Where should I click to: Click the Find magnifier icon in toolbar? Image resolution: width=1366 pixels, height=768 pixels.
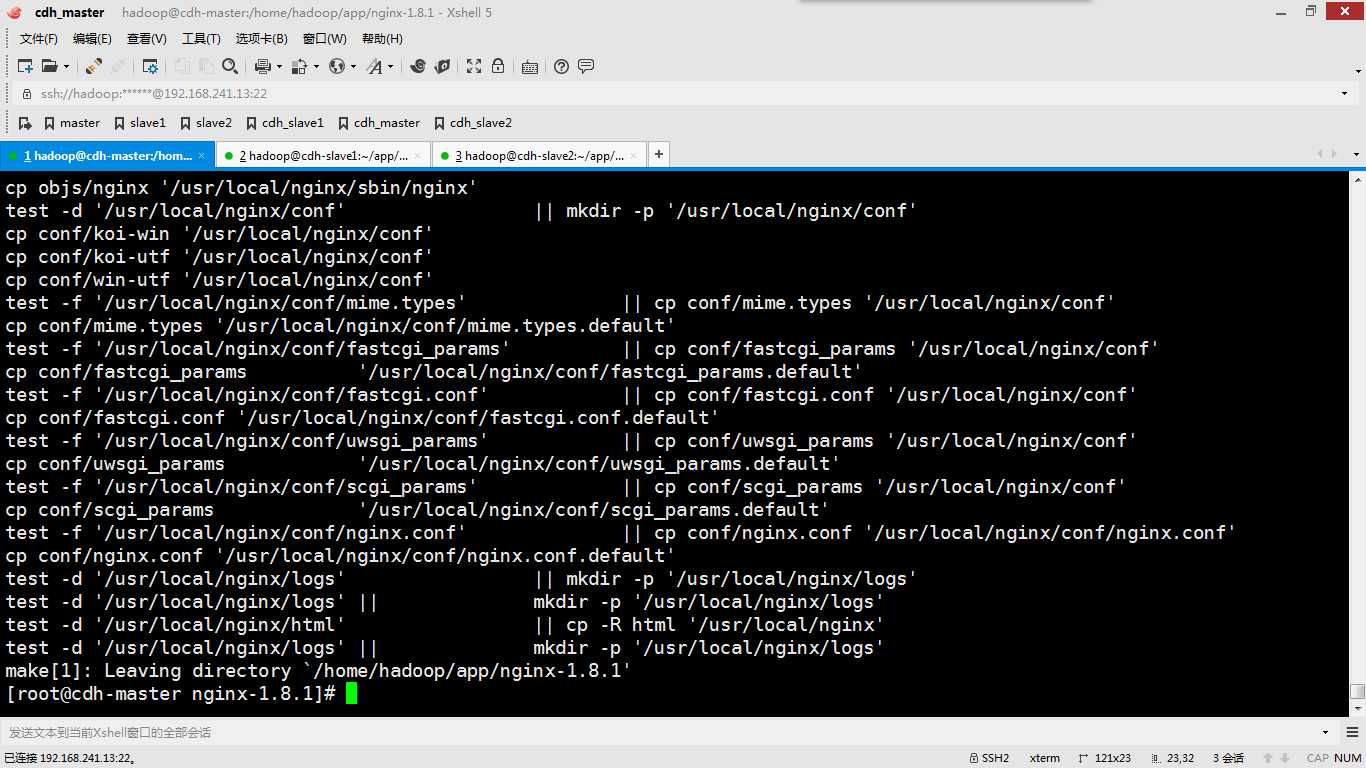coord(230,66)
